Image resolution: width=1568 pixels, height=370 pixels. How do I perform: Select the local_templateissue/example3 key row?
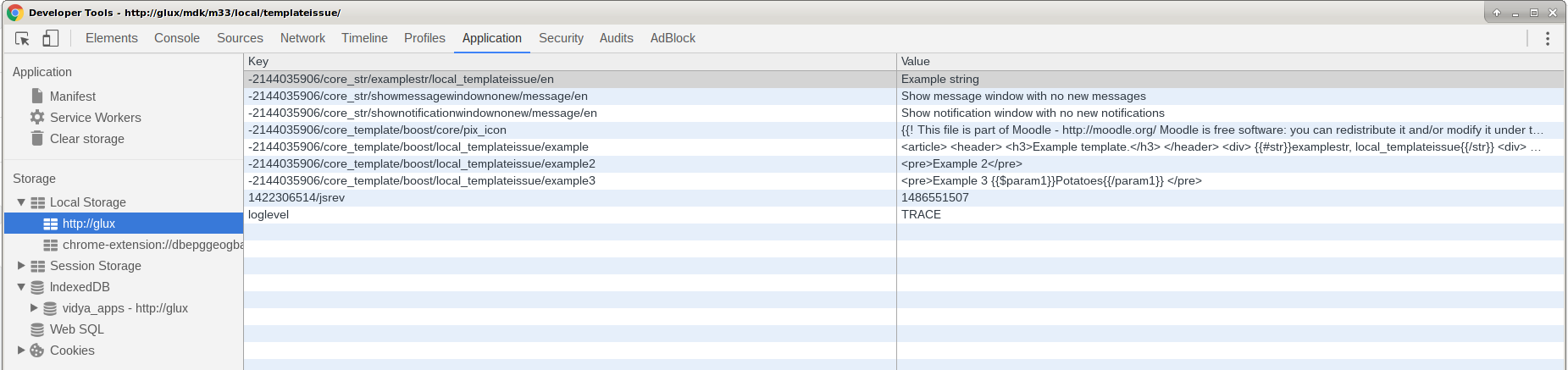click(x=570, y=181)
